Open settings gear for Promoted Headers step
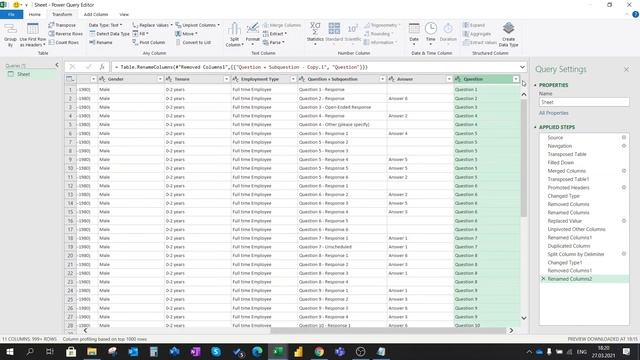Image resolution: width=640 pixels, height=360 pixels. pyautogui.click(x=624, y=187)
